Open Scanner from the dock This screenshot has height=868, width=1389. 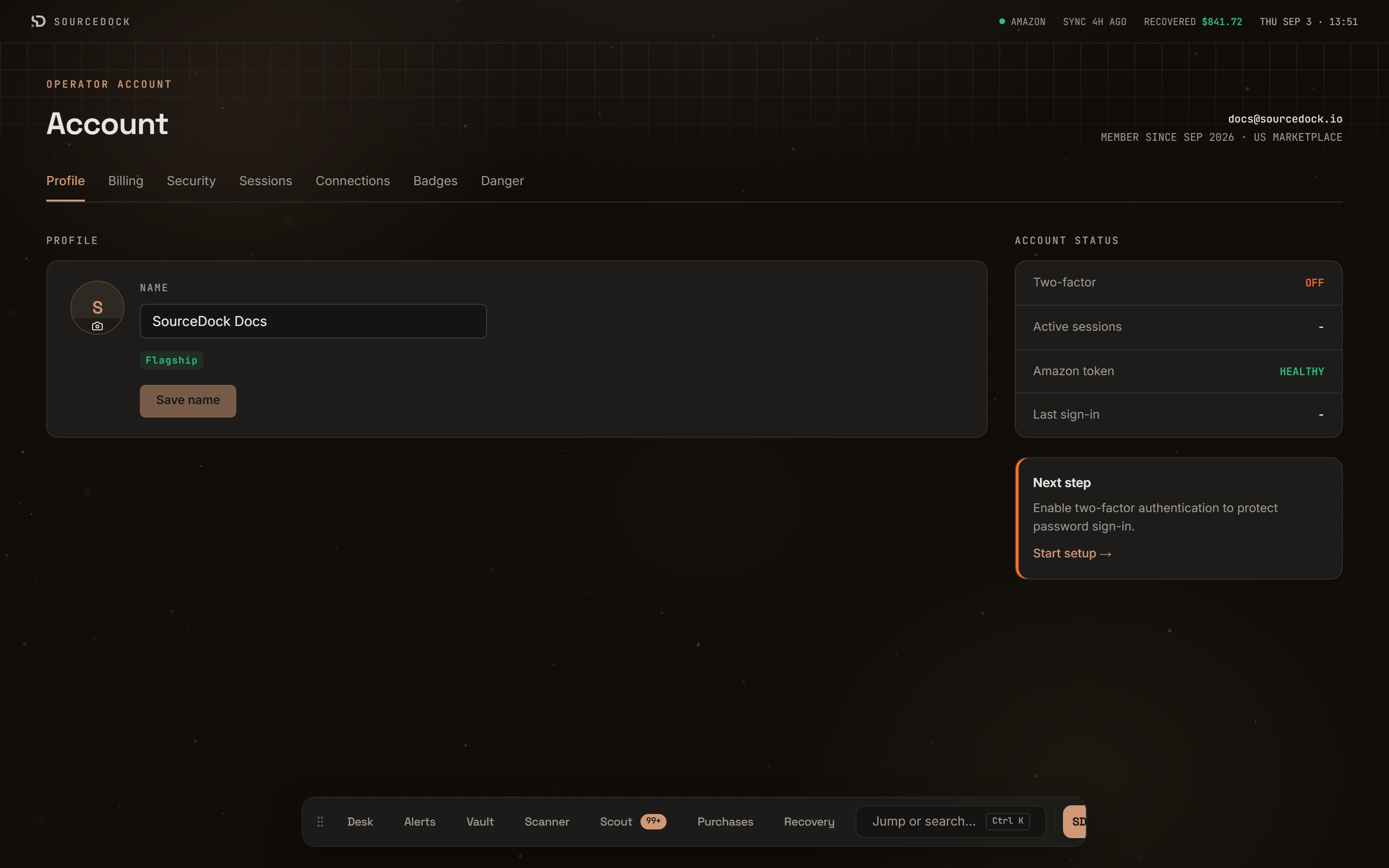tap(547, 822)
